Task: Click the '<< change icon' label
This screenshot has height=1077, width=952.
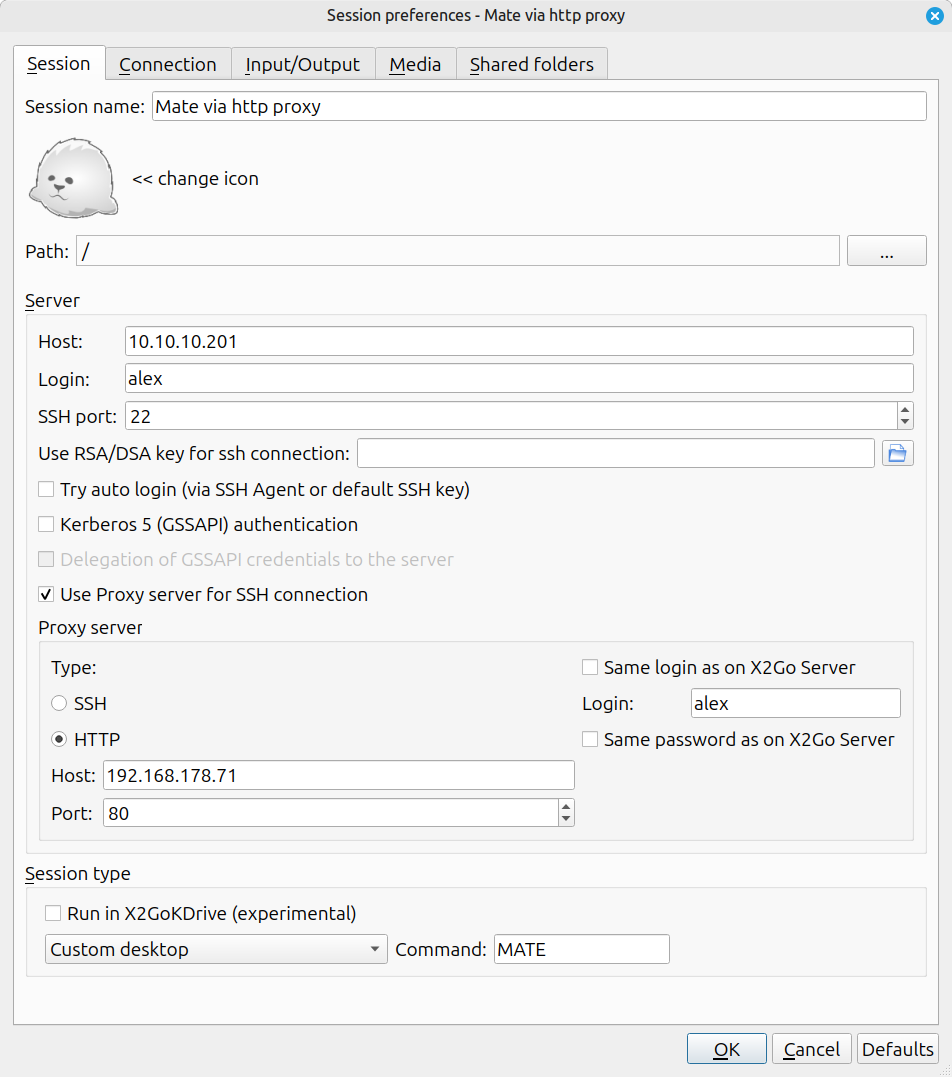Action: click(196, 179)
